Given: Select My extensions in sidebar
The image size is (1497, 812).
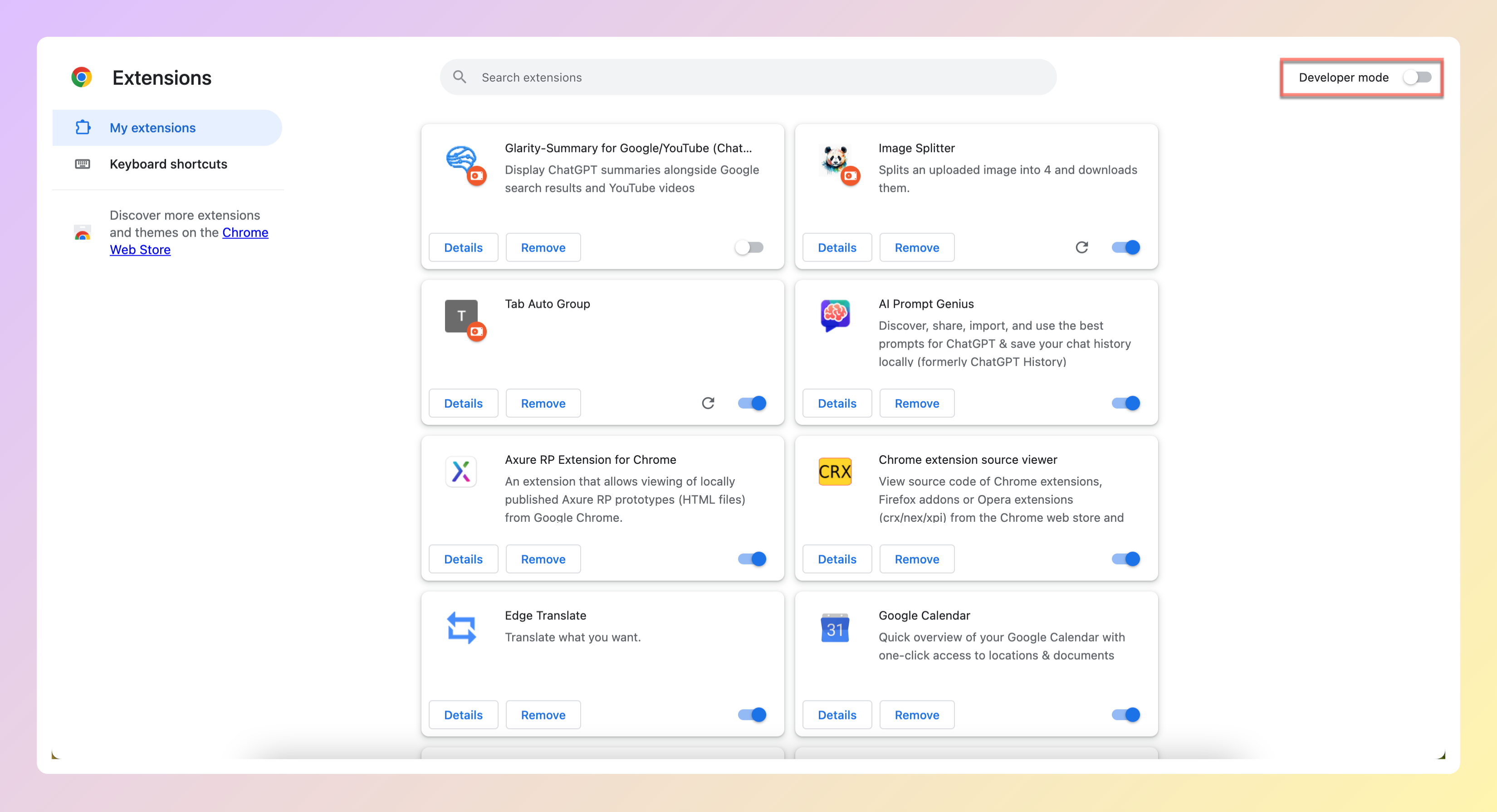Looking at the screenshot, I should pos(167,128).
